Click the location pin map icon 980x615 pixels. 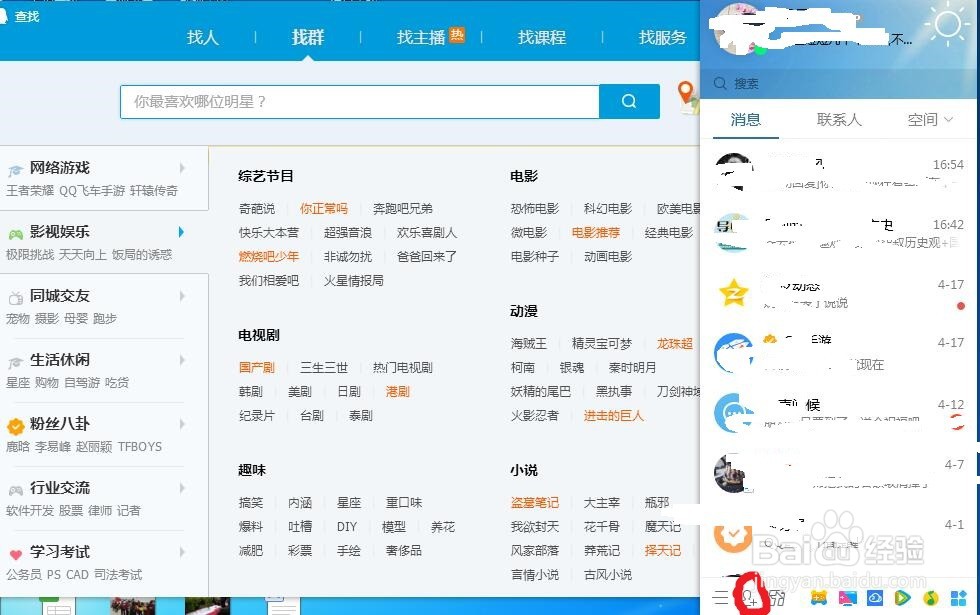coord(687,97)
